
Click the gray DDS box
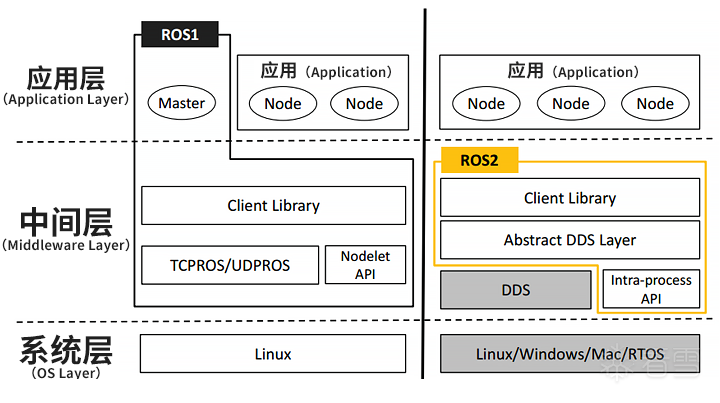tap(516, 290)
